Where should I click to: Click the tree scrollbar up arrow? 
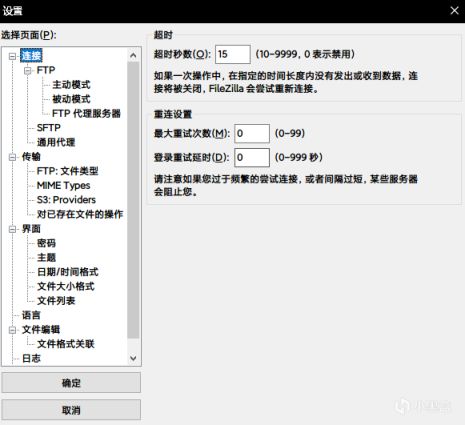[133, 55]
